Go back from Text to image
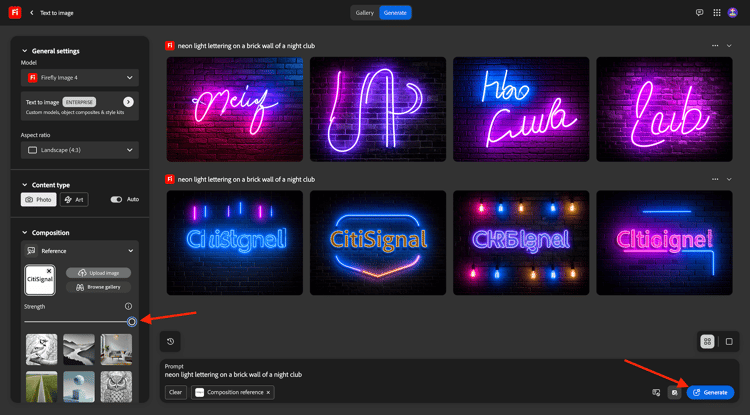750x415 pixels. [32, 13]
